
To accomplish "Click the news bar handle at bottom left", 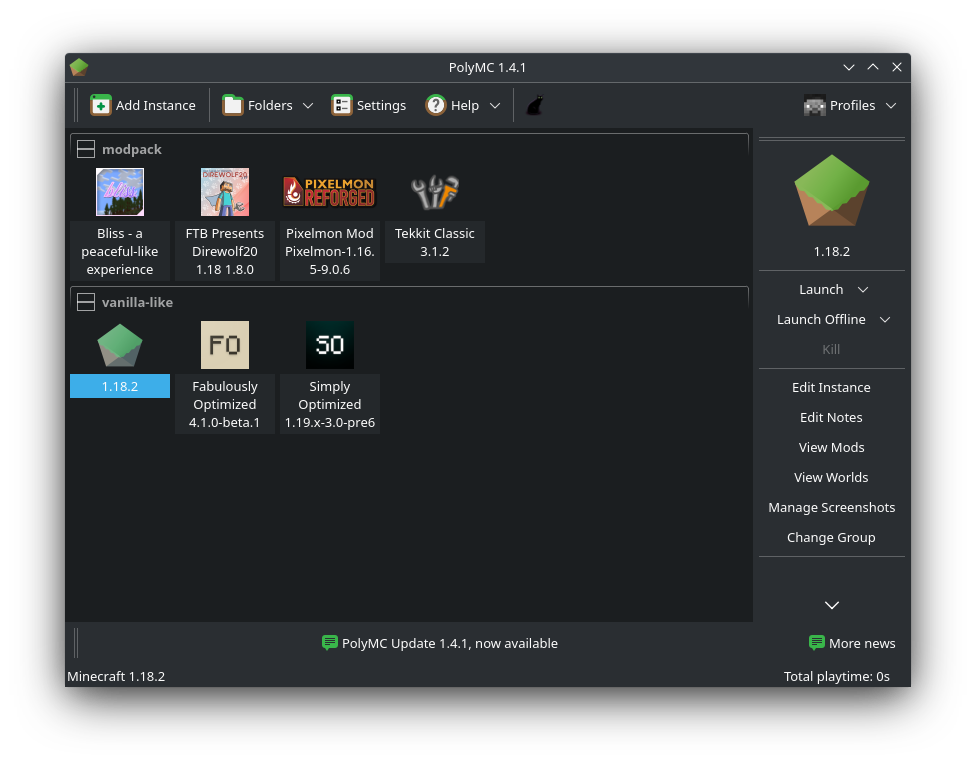I will [76, 643].
